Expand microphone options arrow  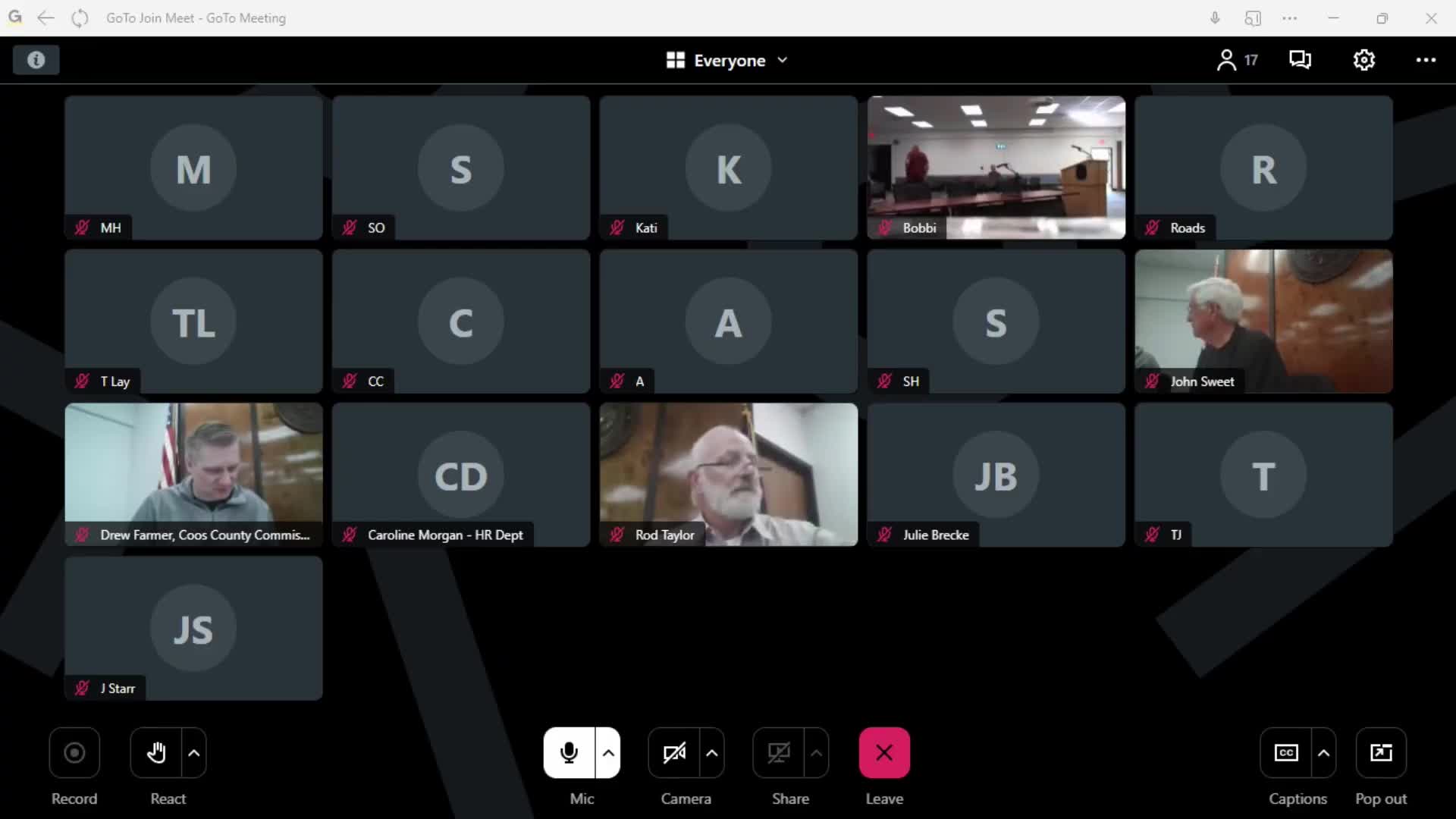pyautogui.click(x=608, y=752)
